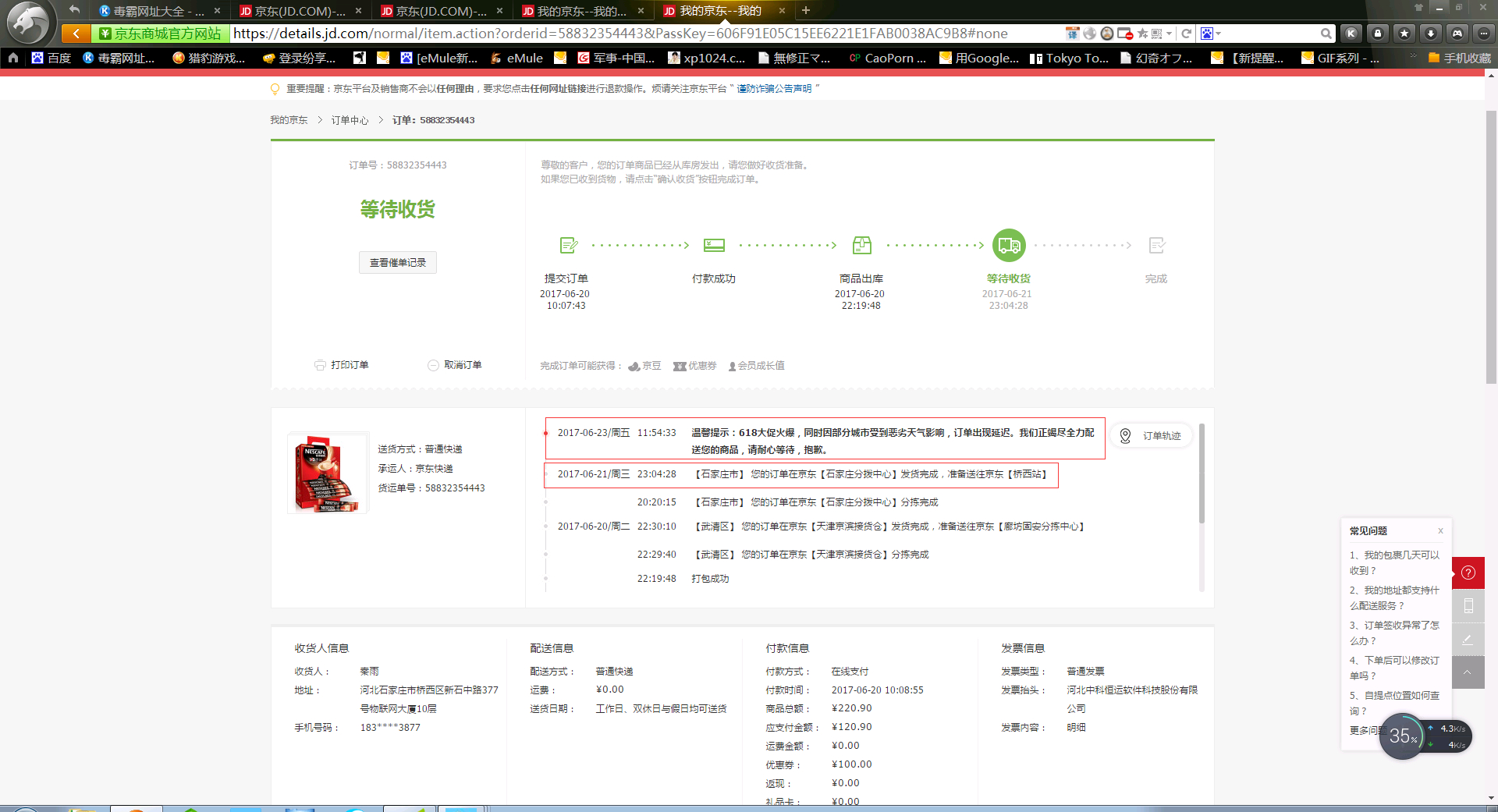The image size is (1498, 812).
Task: Open the 百度 bookmark
Action: [51, 58]
